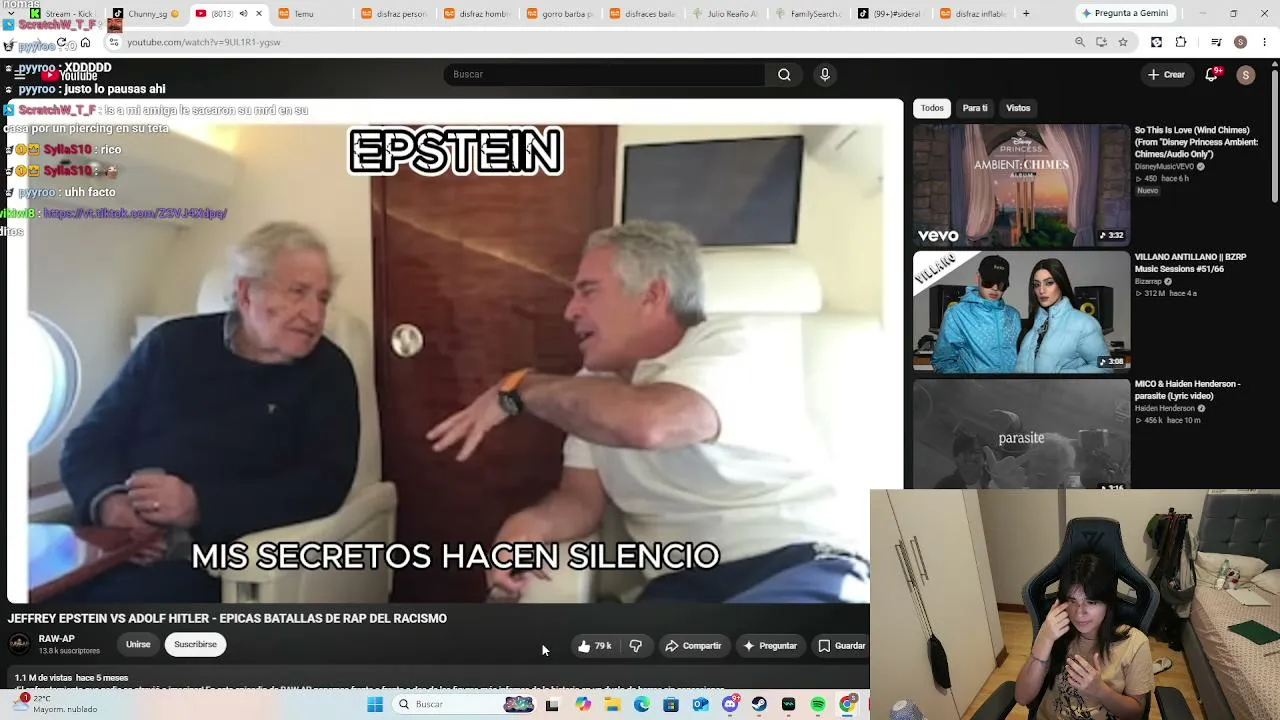The height and width of the screenshot is (720, 1280).
Task: Switch to the disfraz inflable tab
Action: [x=973, y=14]
